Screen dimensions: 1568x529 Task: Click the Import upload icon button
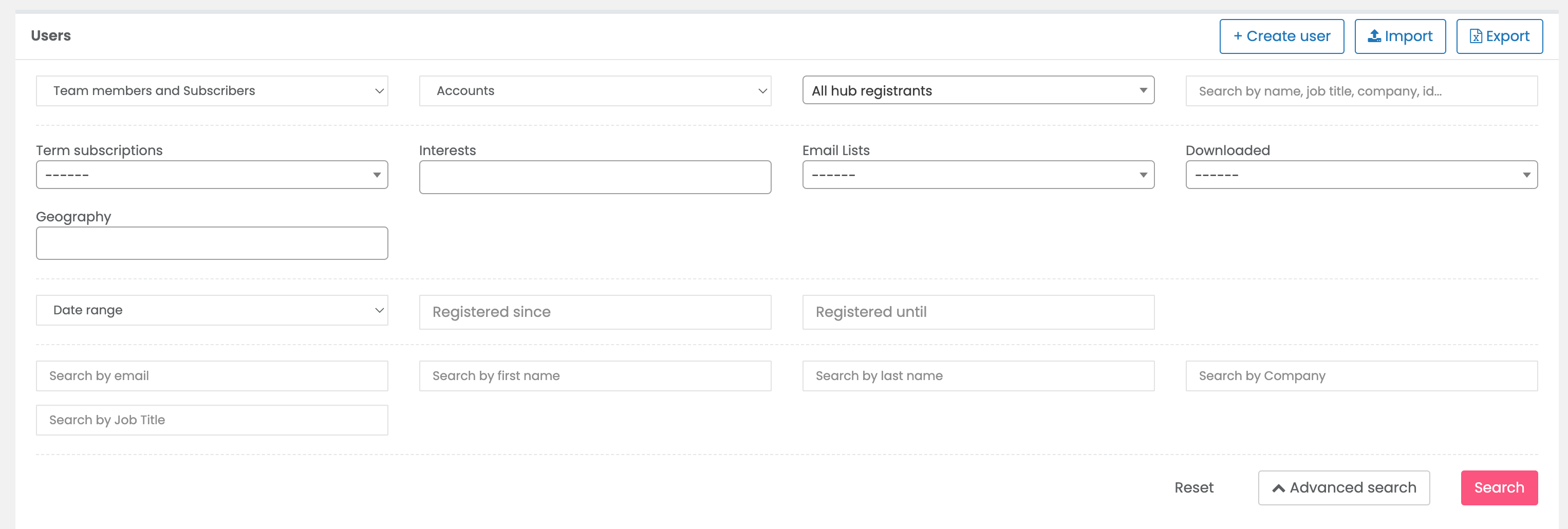[x=1399, y=36]
